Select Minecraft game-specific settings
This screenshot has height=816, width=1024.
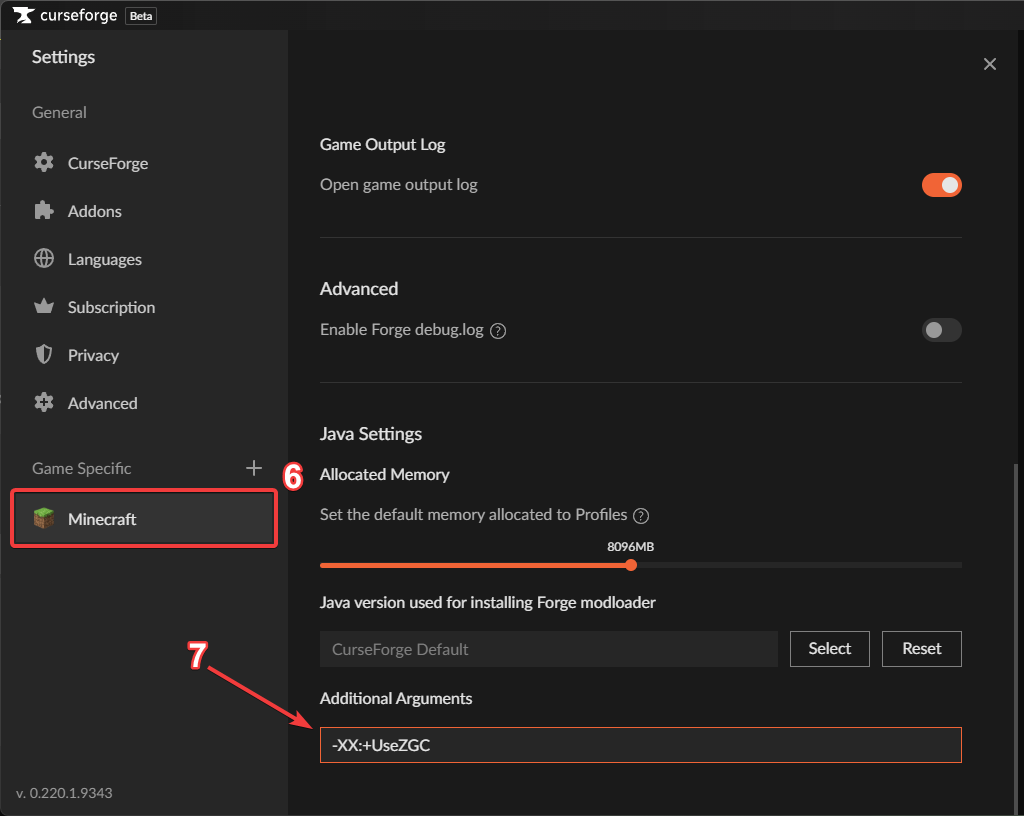(x=144, y=519)
